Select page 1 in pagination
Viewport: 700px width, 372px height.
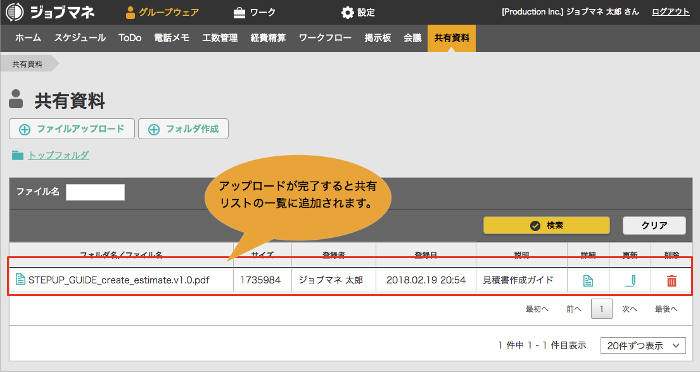click(602, 309)
